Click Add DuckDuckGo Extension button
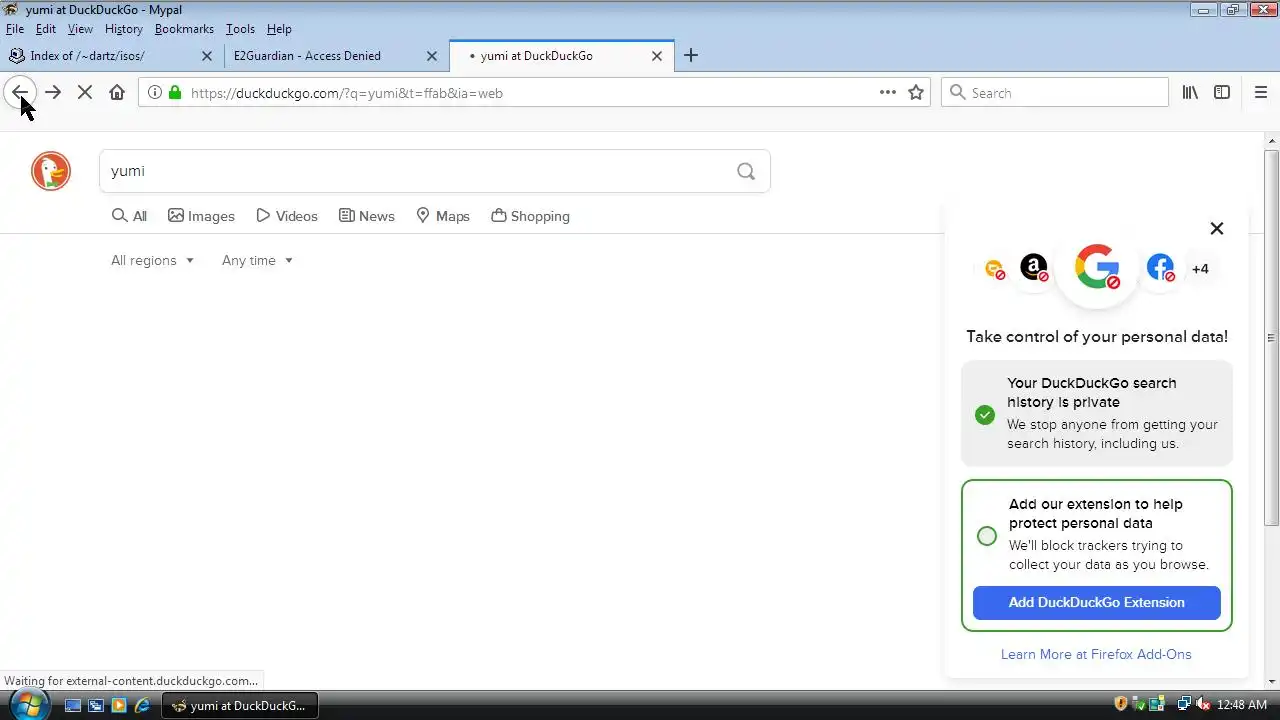 pos(1097,602)
